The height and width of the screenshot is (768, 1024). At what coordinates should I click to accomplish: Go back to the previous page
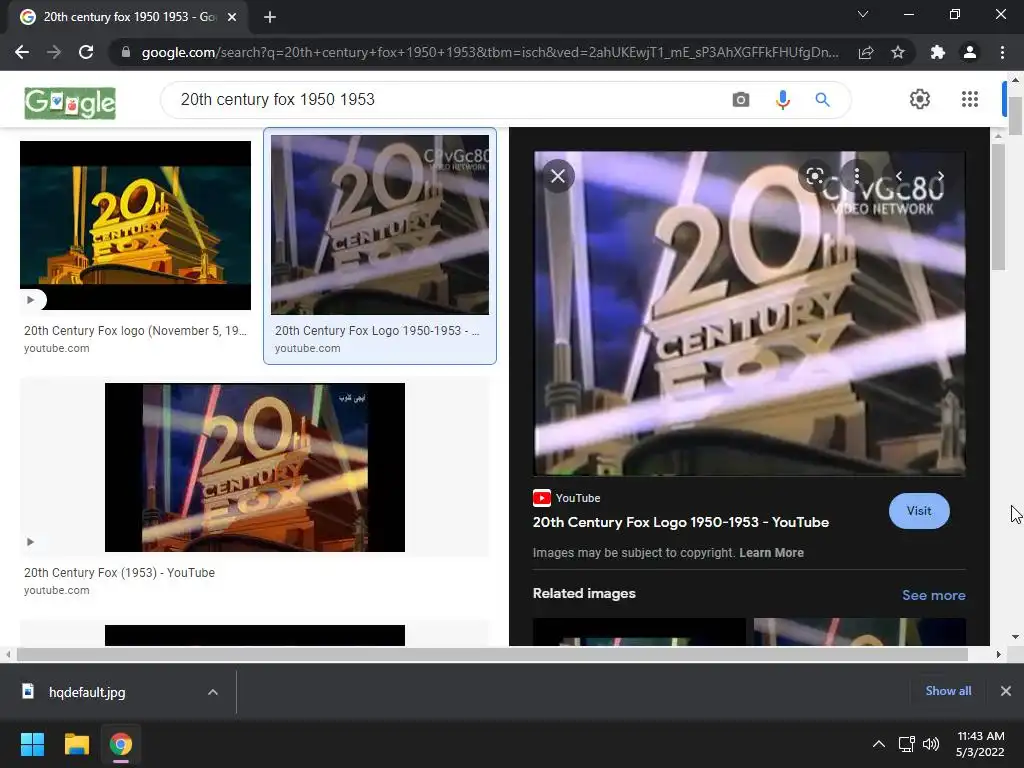click(x=22, y=52)
